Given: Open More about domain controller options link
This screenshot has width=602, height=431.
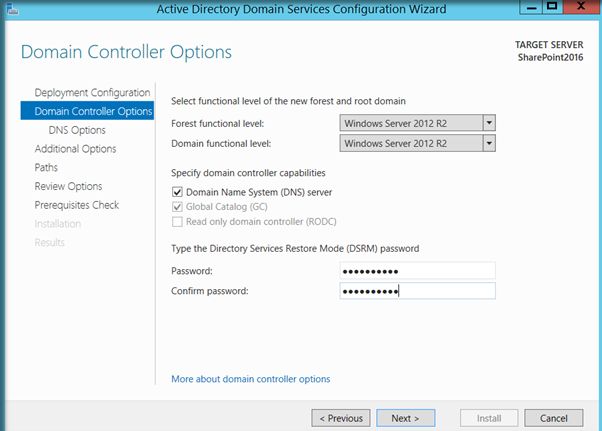Looking at the screenshot, I should coord(250,379).
